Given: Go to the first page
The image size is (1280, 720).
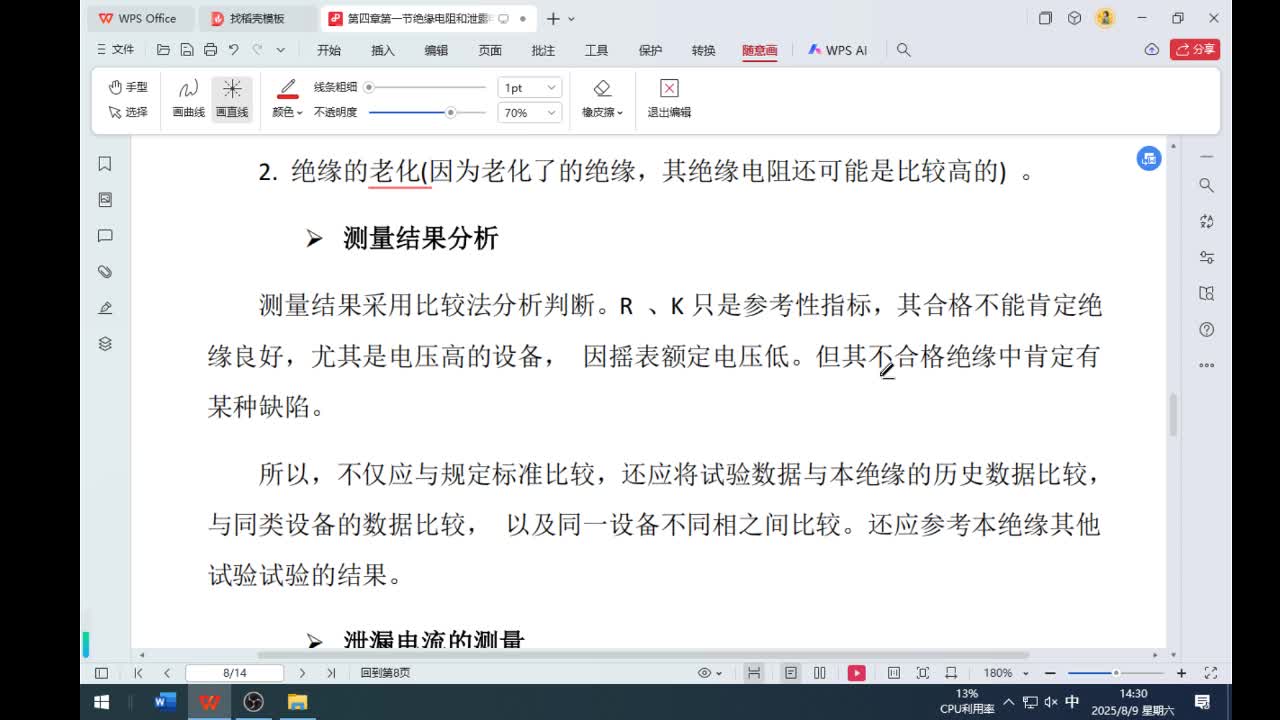Looking at the screenshot, I should tap(138, 673).
